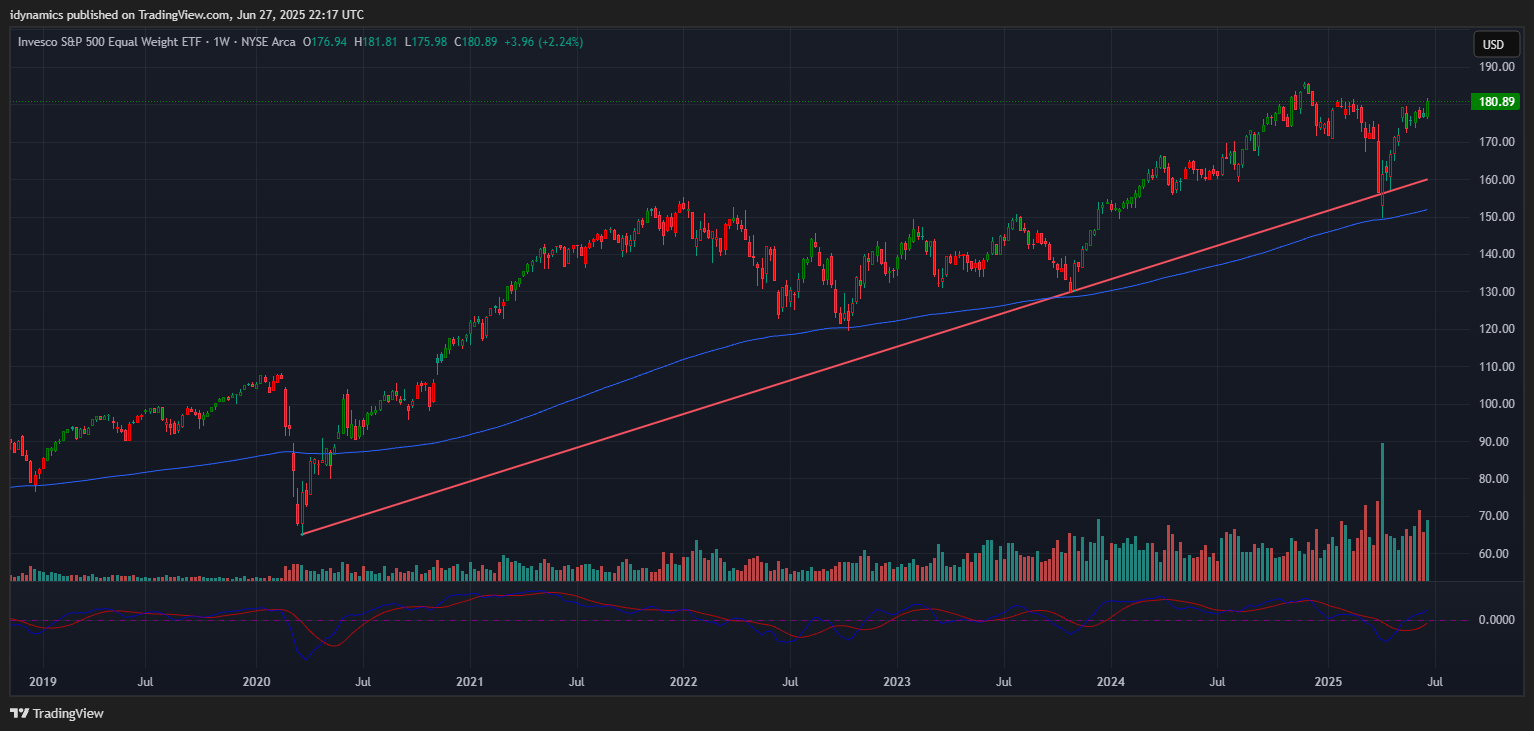The image size is (1534, 731).
Task: Select the Invesco S&P 500 Equal Weight ETF title
Action: click(111, 42)
